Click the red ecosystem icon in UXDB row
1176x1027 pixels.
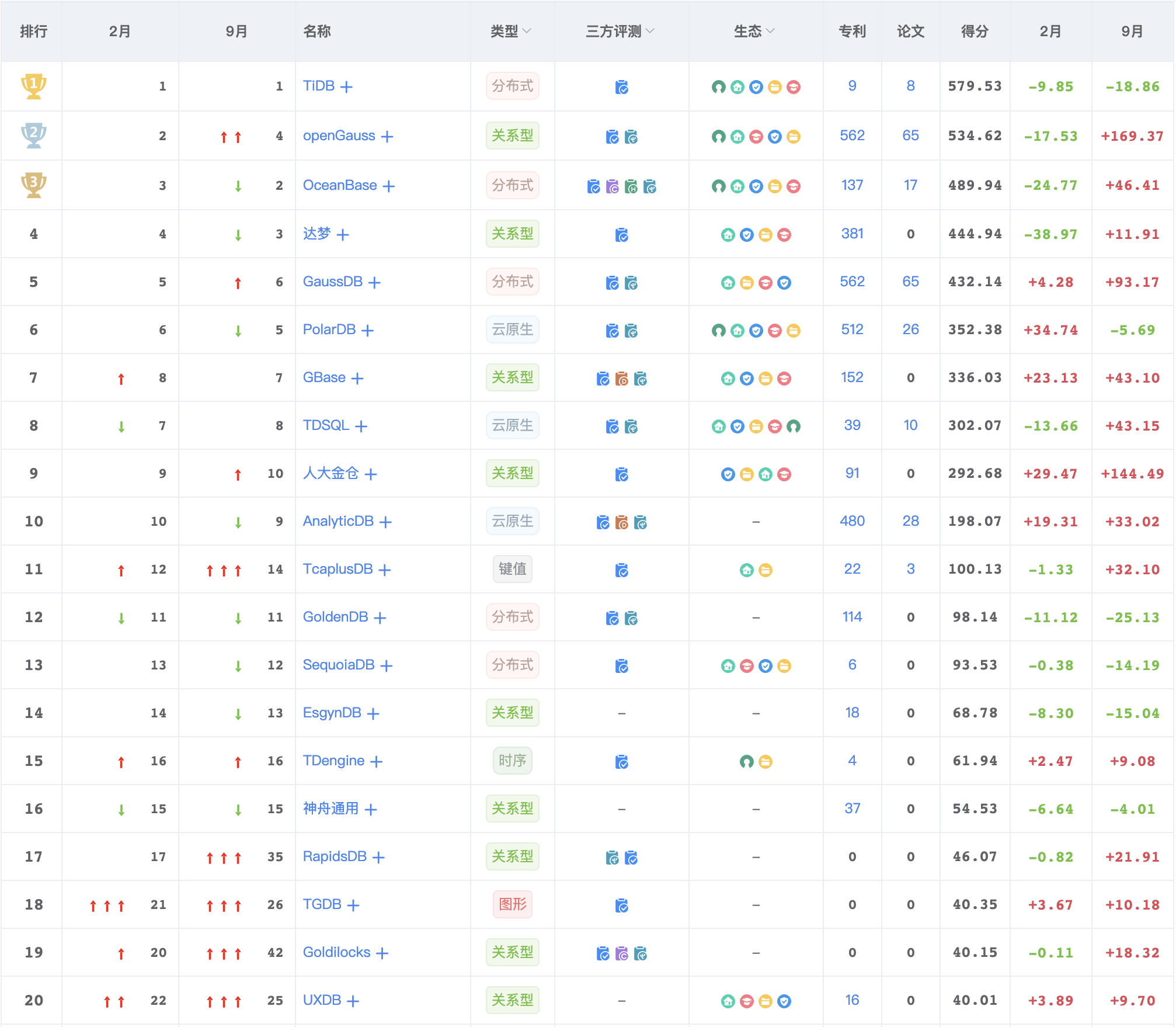point(747,1001)
